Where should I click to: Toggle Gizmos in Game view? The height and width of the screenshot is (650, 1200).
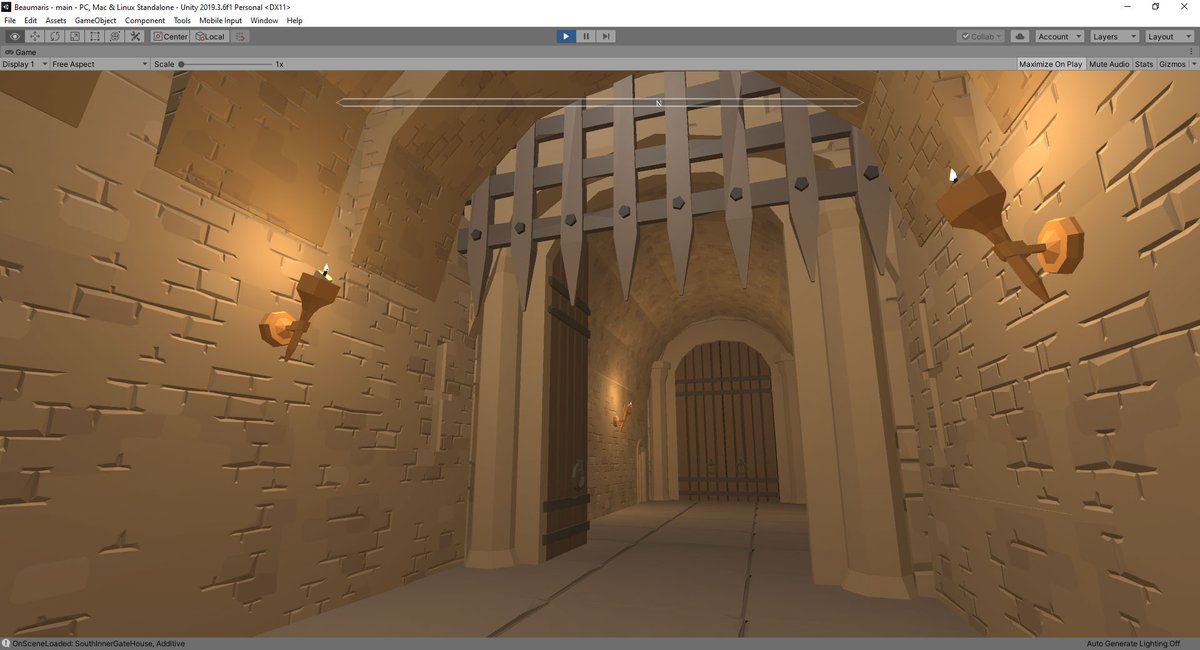1171,64
